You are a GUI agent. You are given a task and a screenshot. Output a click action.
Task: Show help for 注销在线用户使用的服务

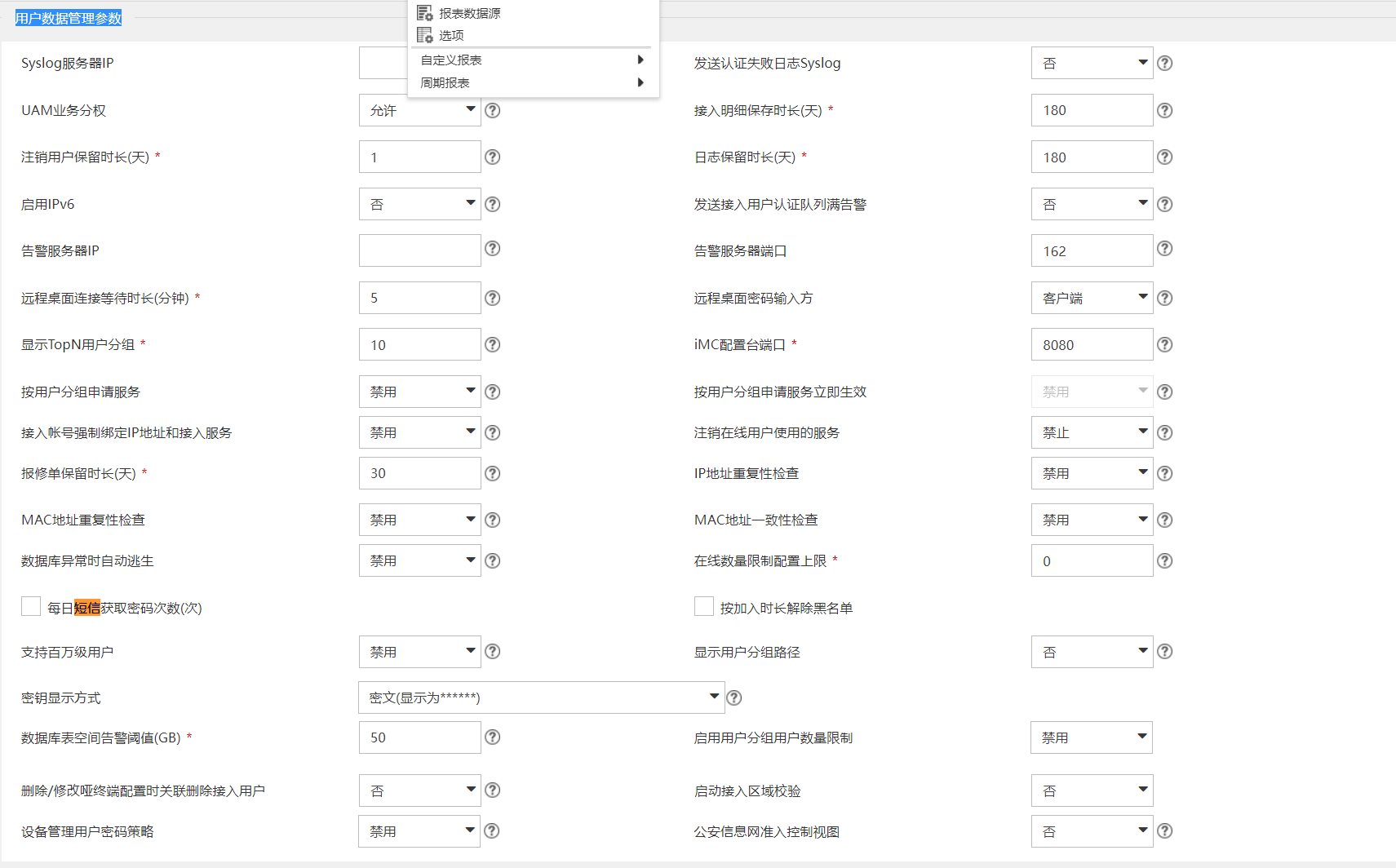(1165, 432)
